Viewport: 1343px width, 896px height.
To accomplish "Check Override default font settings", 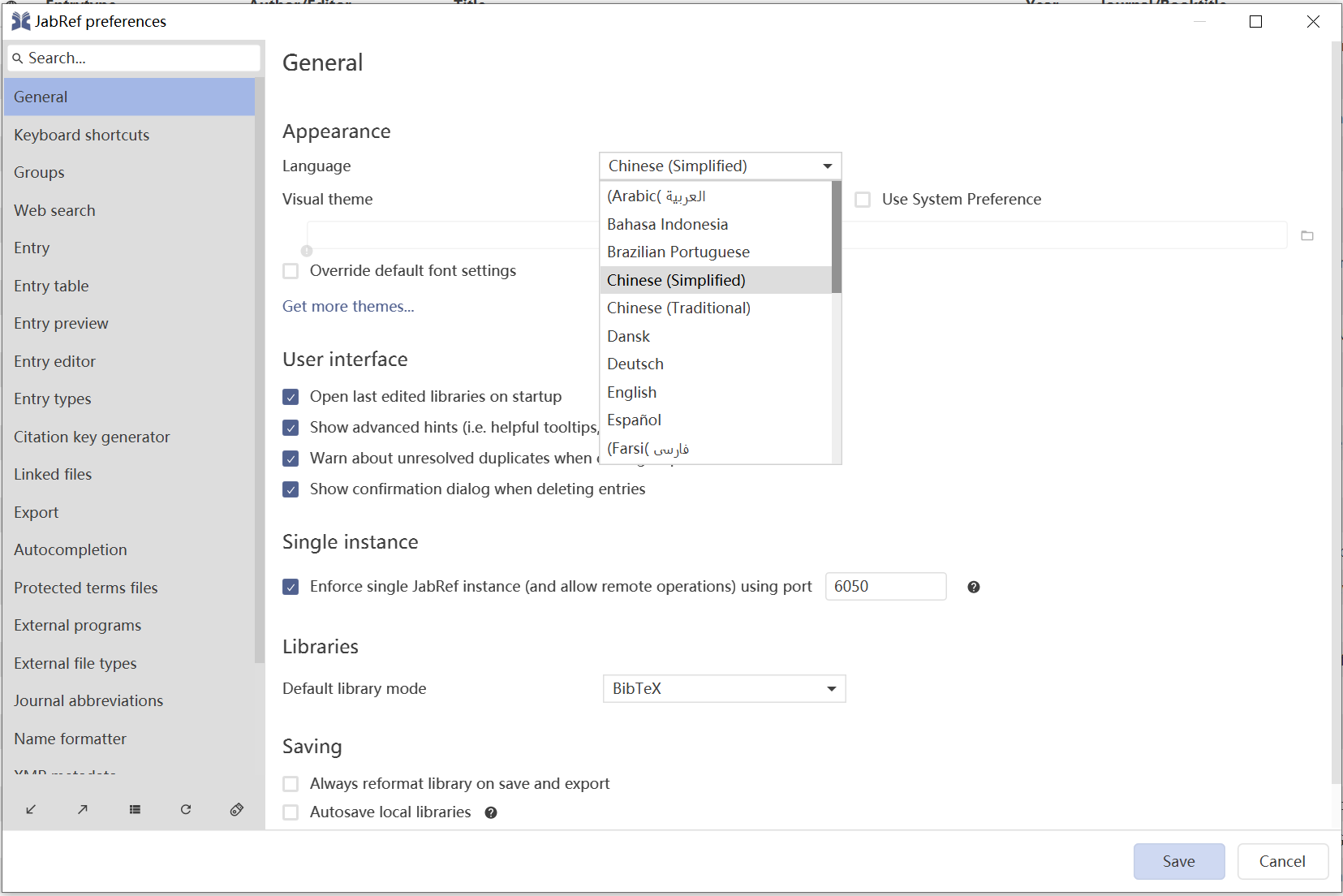I will 291,271.
